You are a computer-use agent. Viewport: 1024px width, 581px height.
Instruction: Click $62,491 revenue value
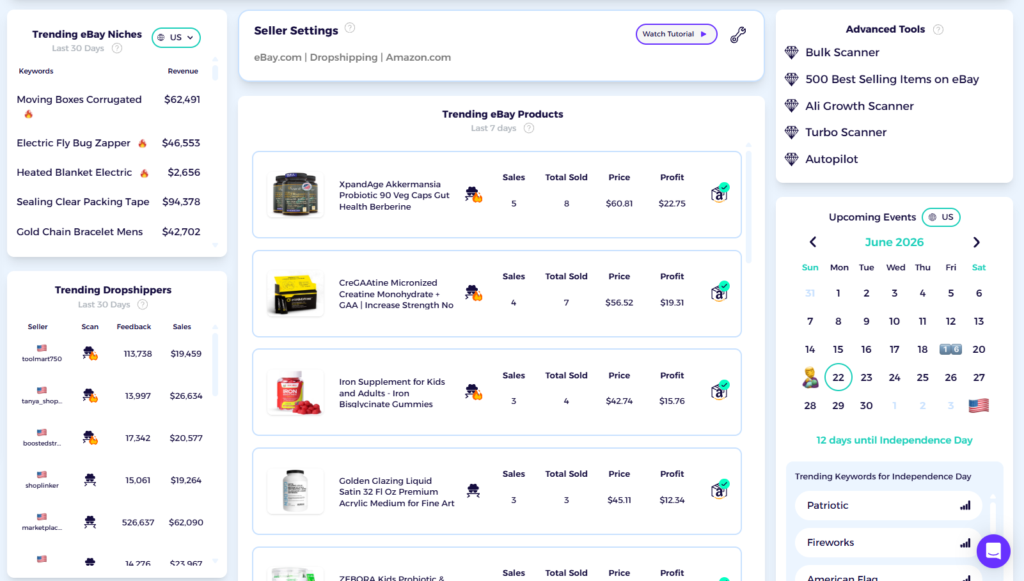click(x=182, y=99)
